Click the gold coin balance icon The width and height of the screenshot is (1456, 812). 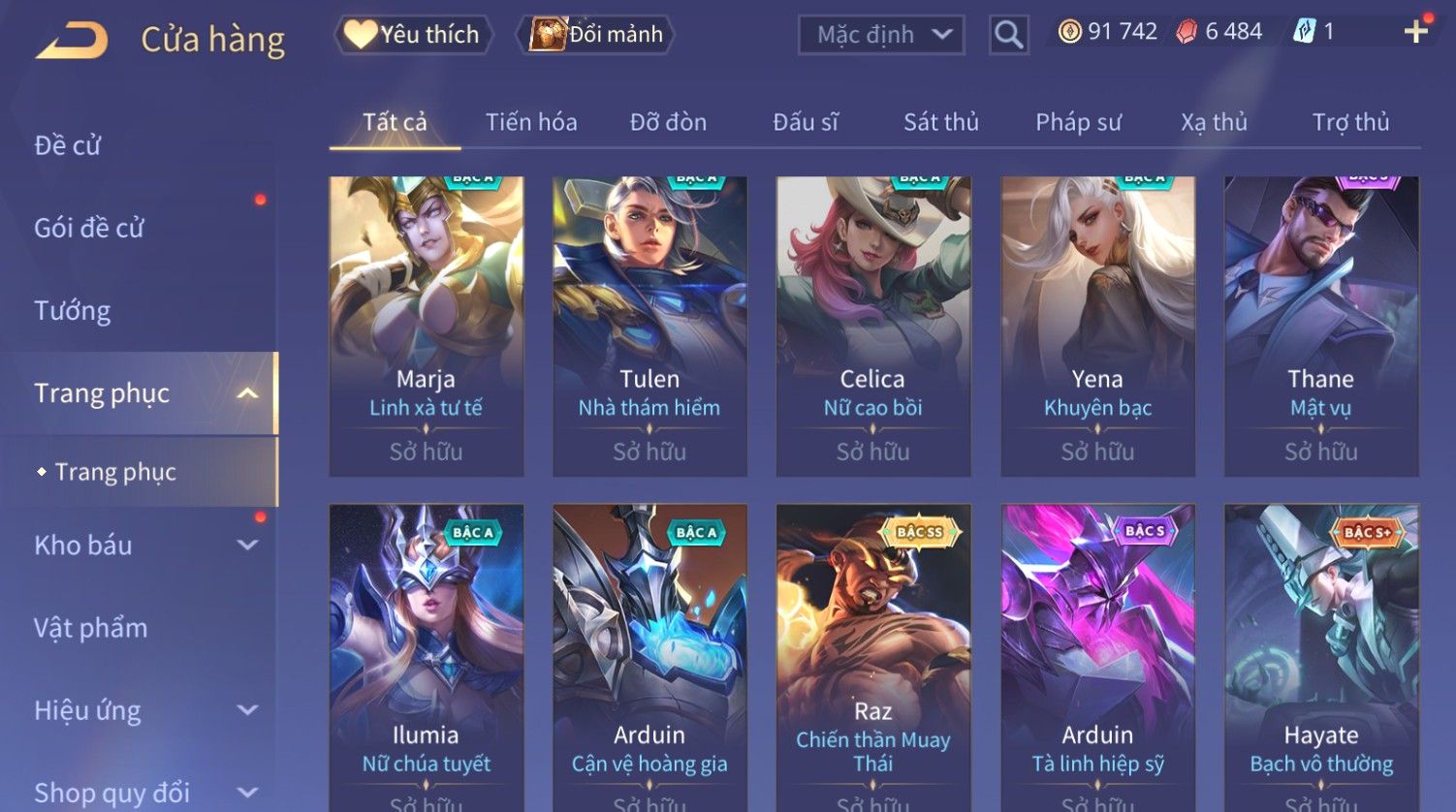[1069, 32]
